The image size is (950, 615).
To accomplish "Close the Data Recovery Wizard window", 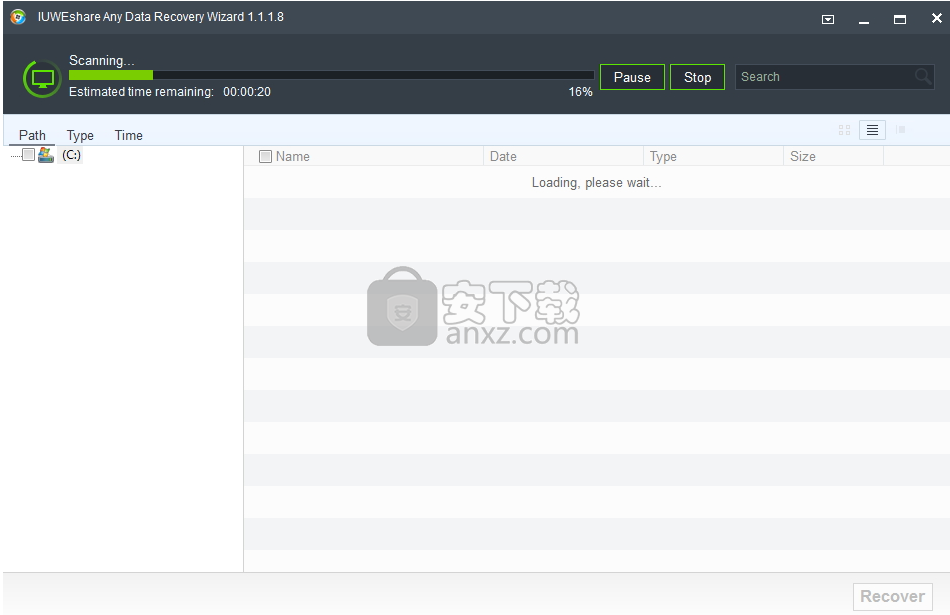I will point(936,18).
